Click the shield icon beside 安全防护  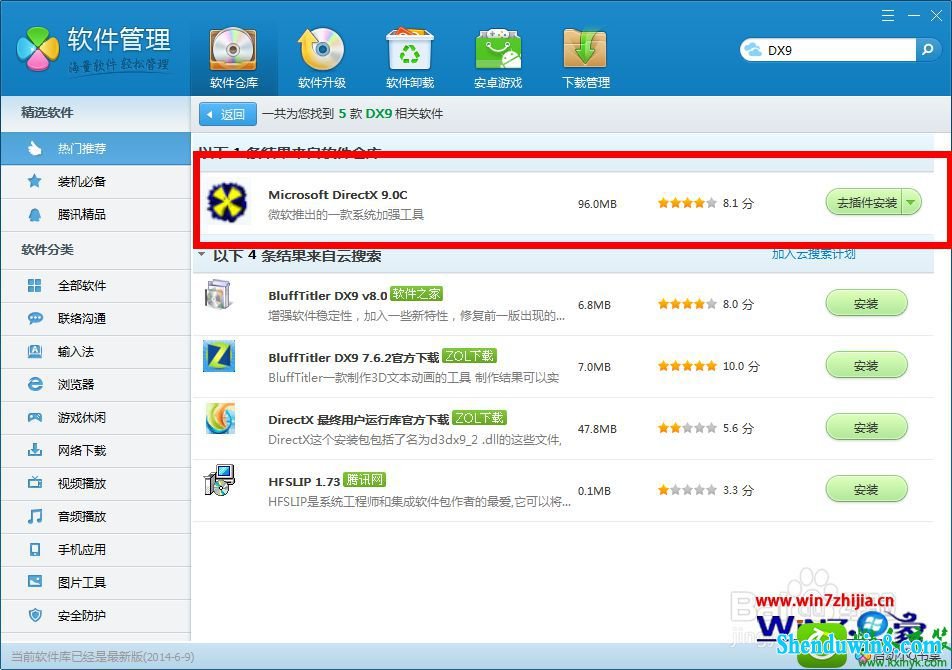[x=35, y=615]
